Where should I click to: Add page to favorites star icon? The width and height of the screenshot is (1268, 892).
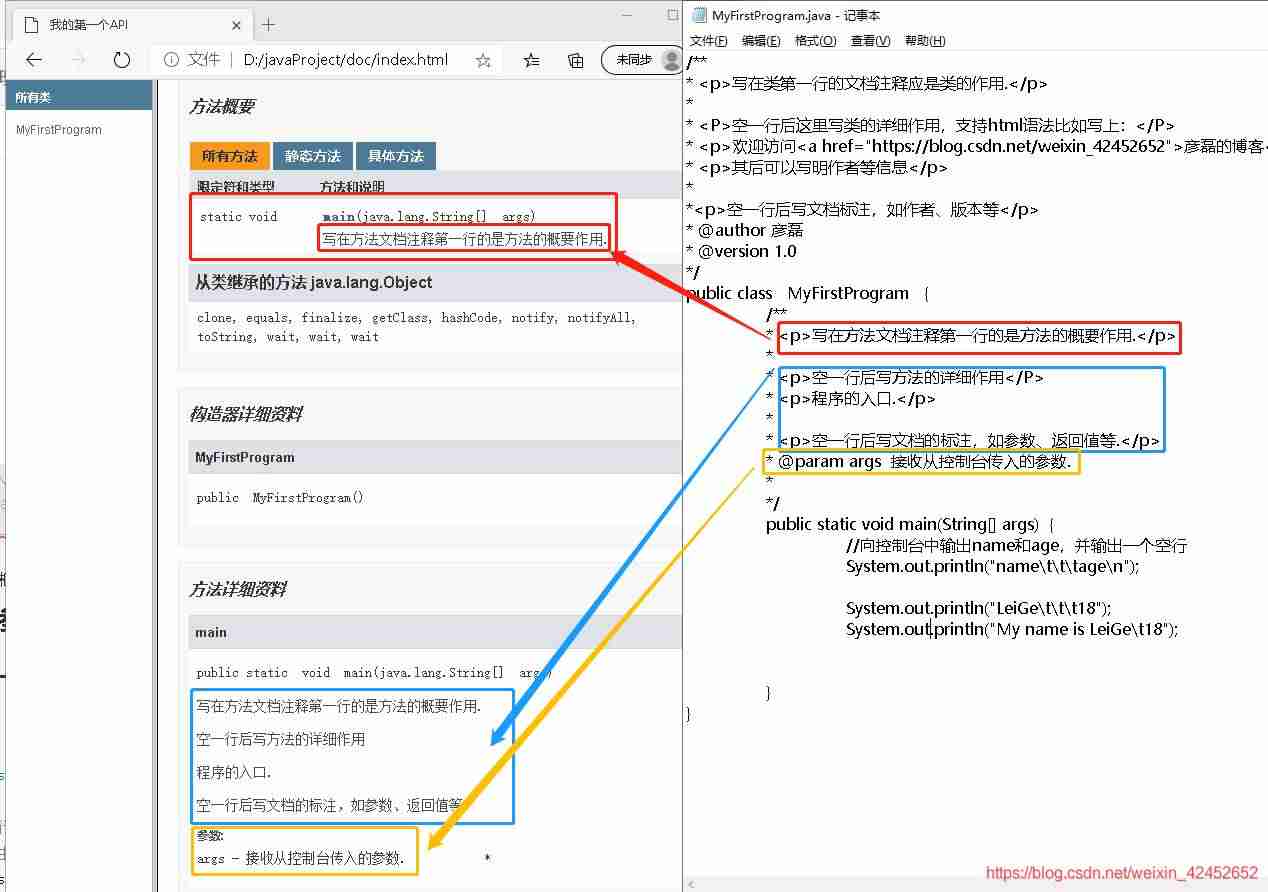tap(483, 60)
